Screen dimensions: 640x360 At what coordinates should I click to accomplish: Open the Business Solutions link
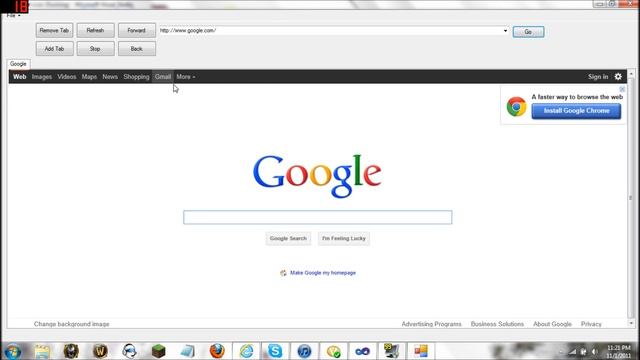click(497, 324)
